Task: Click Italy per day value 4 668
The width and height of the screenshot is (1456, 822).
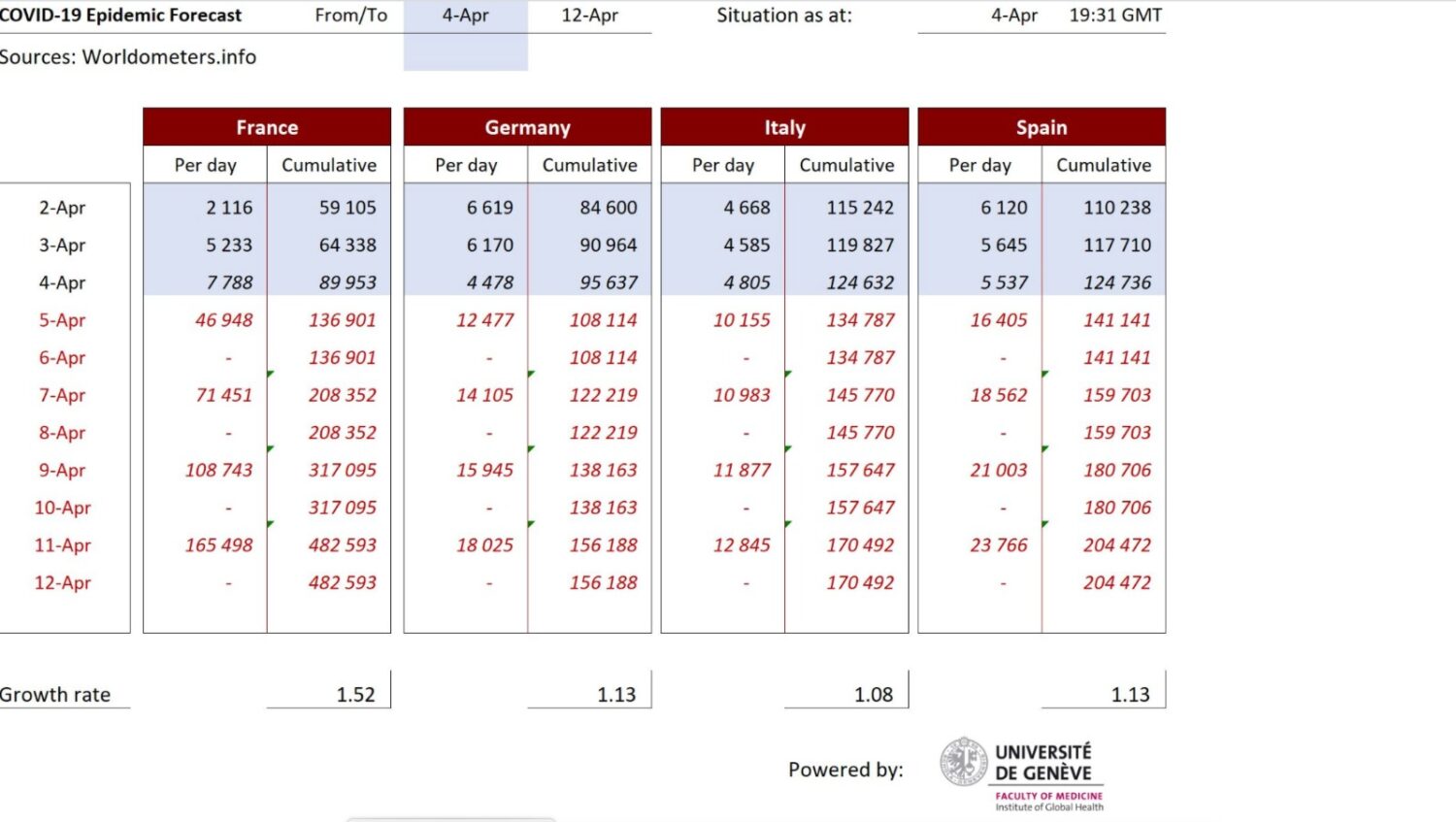Action: [746, 208]
